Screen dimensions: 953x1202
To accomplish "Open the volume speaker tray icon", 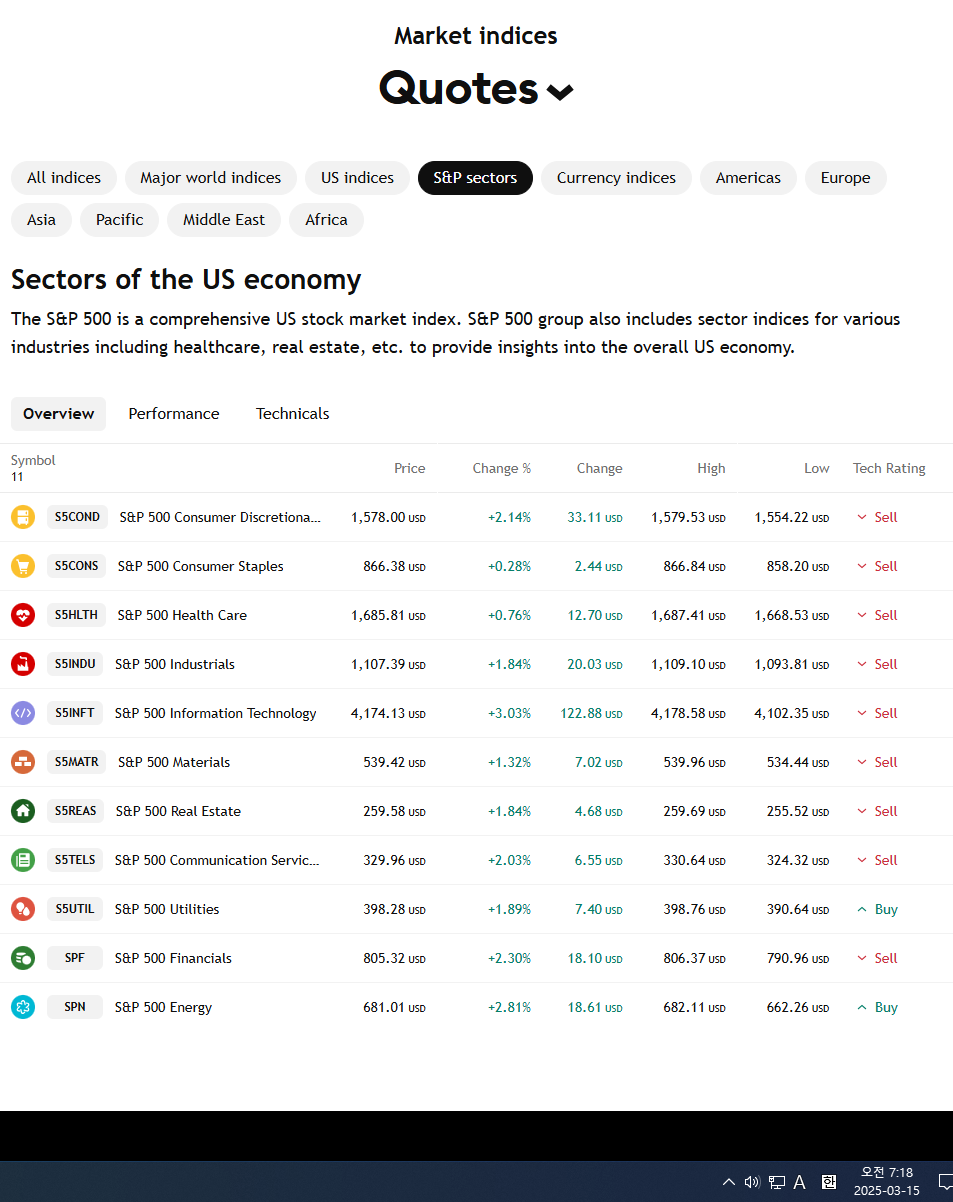I will point(752,1182).
